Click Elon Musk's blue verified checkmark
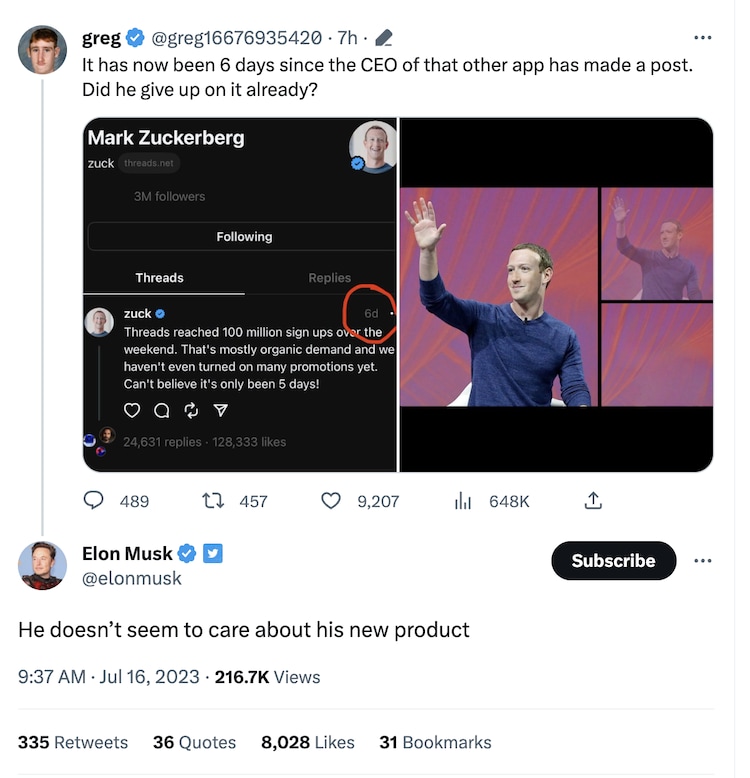 tap(187, 554)
